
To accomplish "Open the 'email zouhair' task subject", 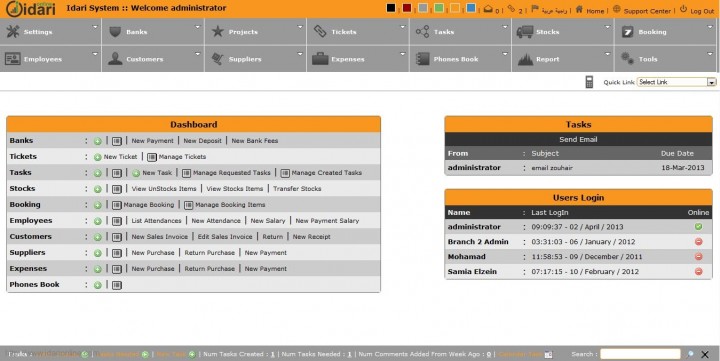I will [x=552, y=168].
